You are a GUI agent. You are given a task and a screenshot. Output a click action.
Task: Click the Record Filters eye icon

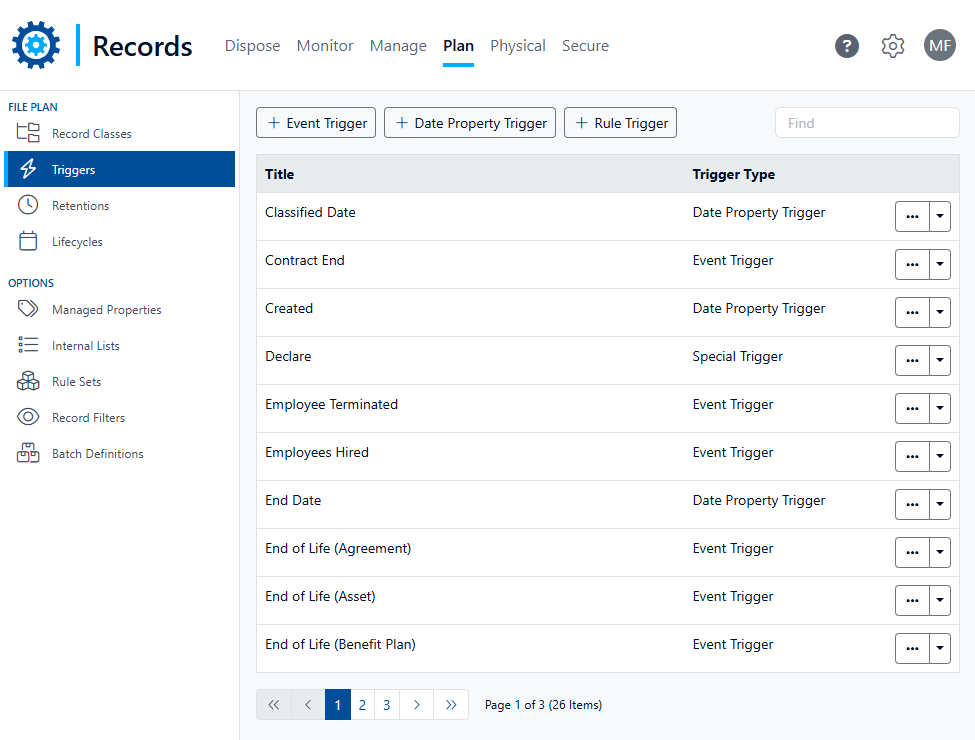(29, 417)
